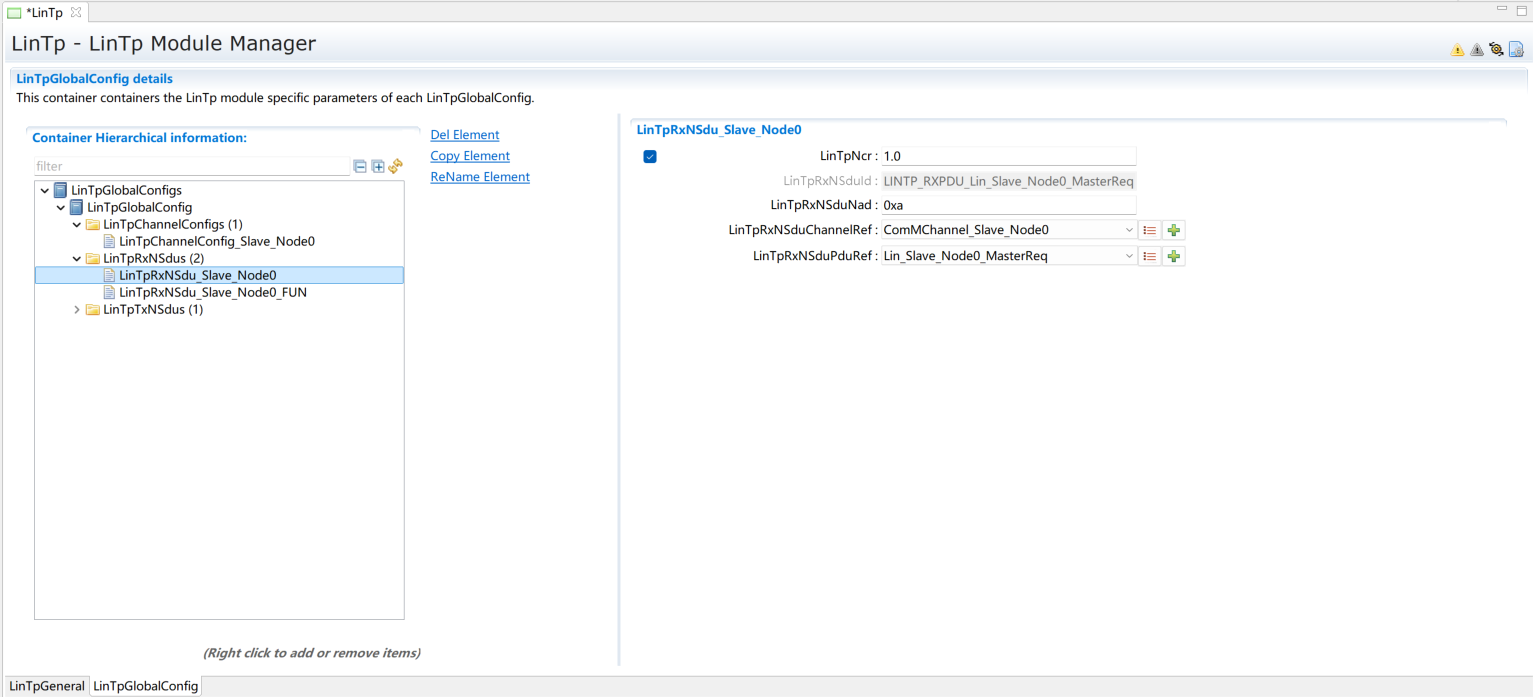Click the yellow warning triangle icon

point(1457,50)
